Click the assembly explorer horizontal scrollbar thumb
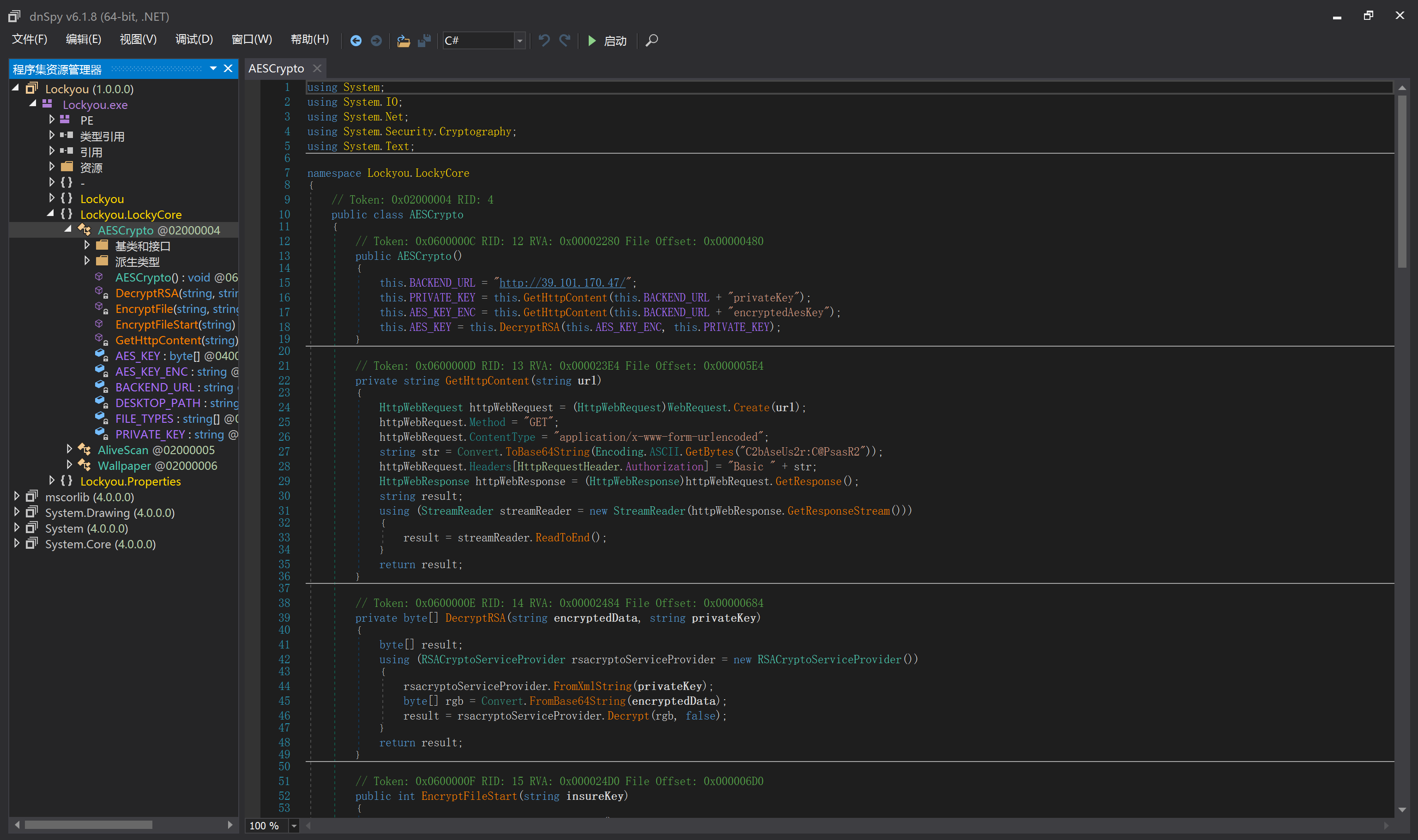1418x840 pixels. click(88, 825)
